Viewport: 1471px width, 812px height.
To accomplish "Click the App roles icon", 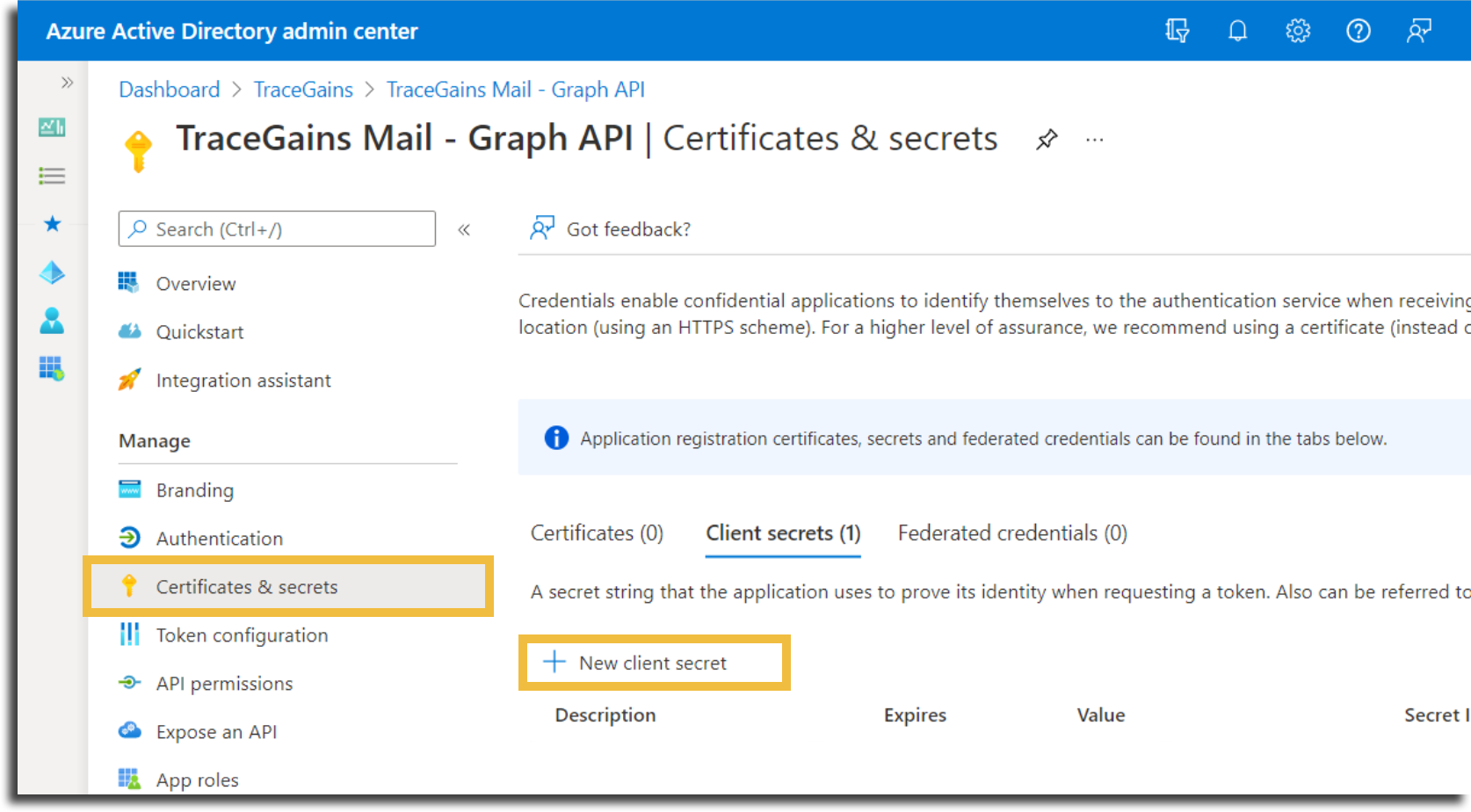I will click(129, 779).
